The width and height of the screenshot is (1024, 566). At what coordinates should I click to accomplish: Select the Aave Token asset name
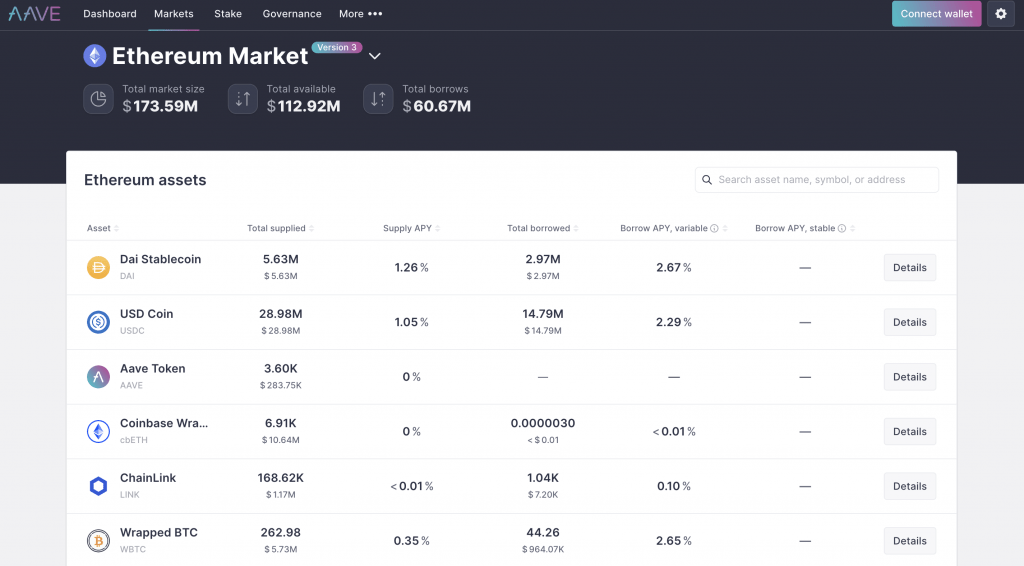pos(153,368)
